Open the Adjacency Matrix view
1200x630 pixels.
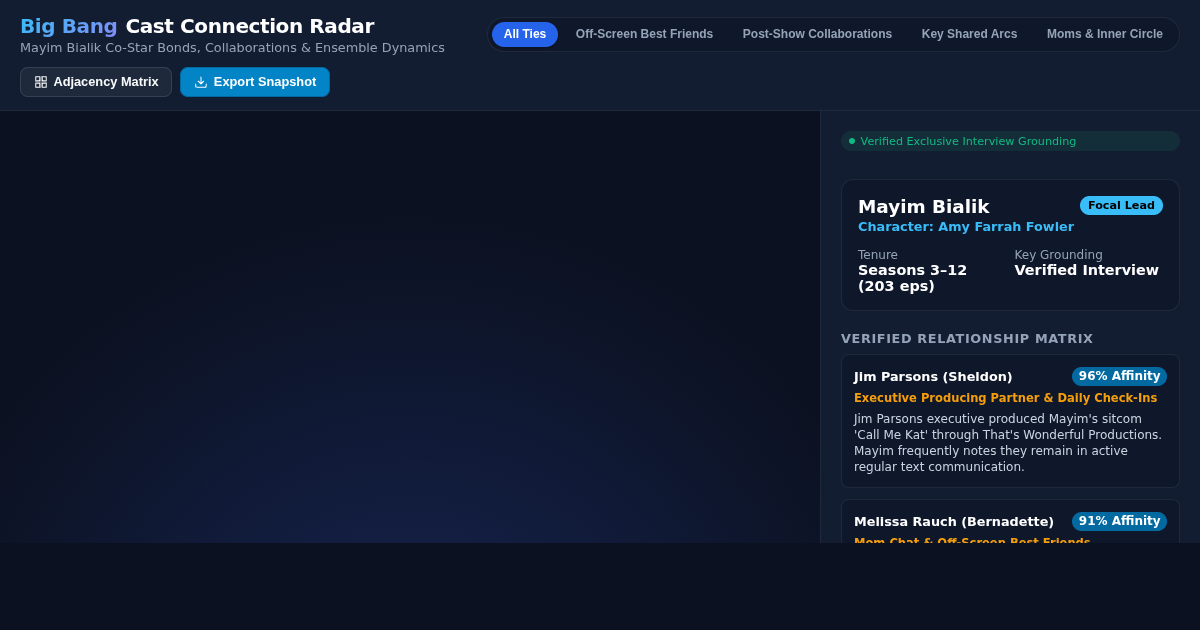click(96, 82)
